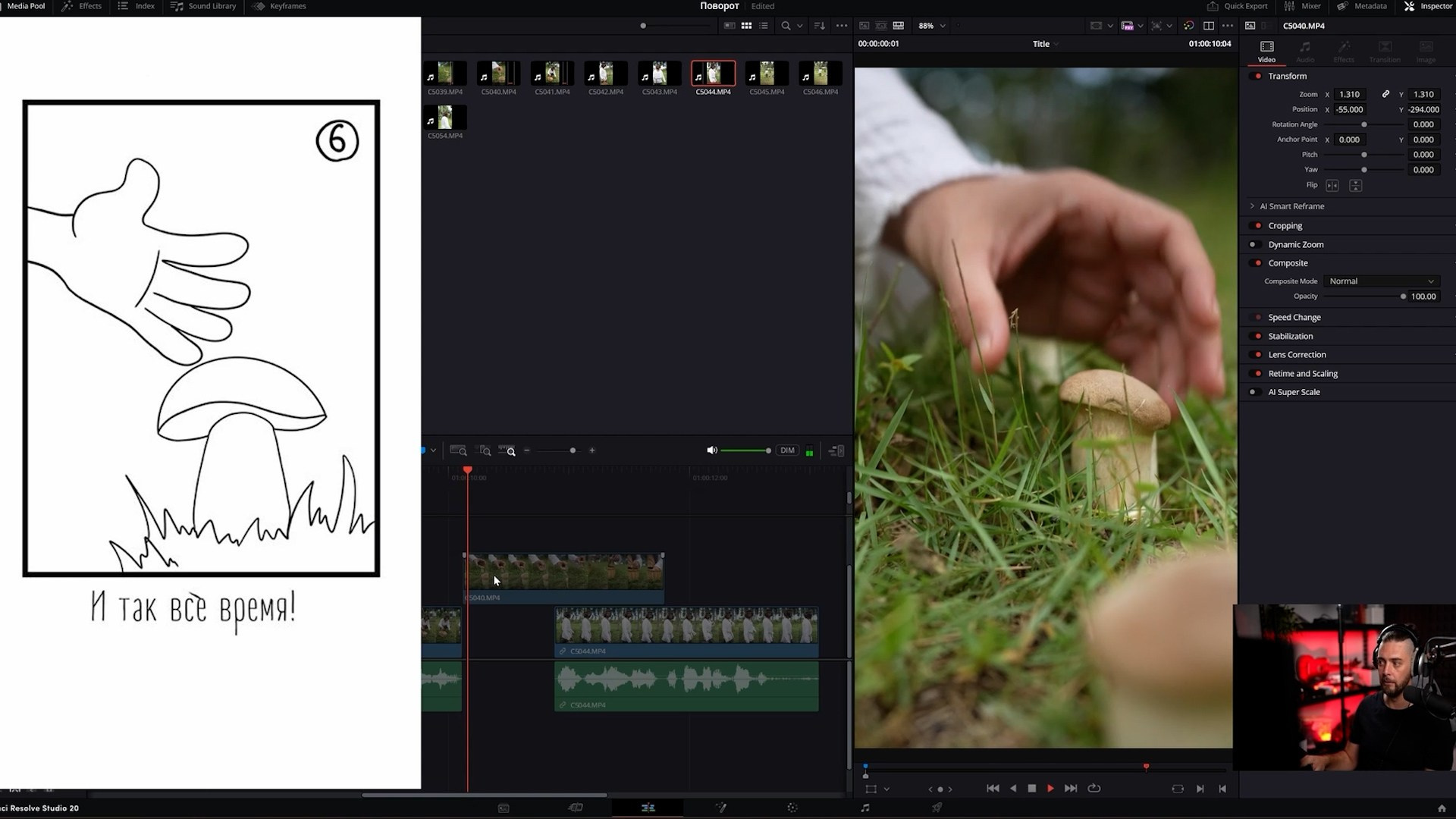Enable the Dynamic Zoom toggle
The height and width of the screenshot is (819, 1456).
[1254, 245]
